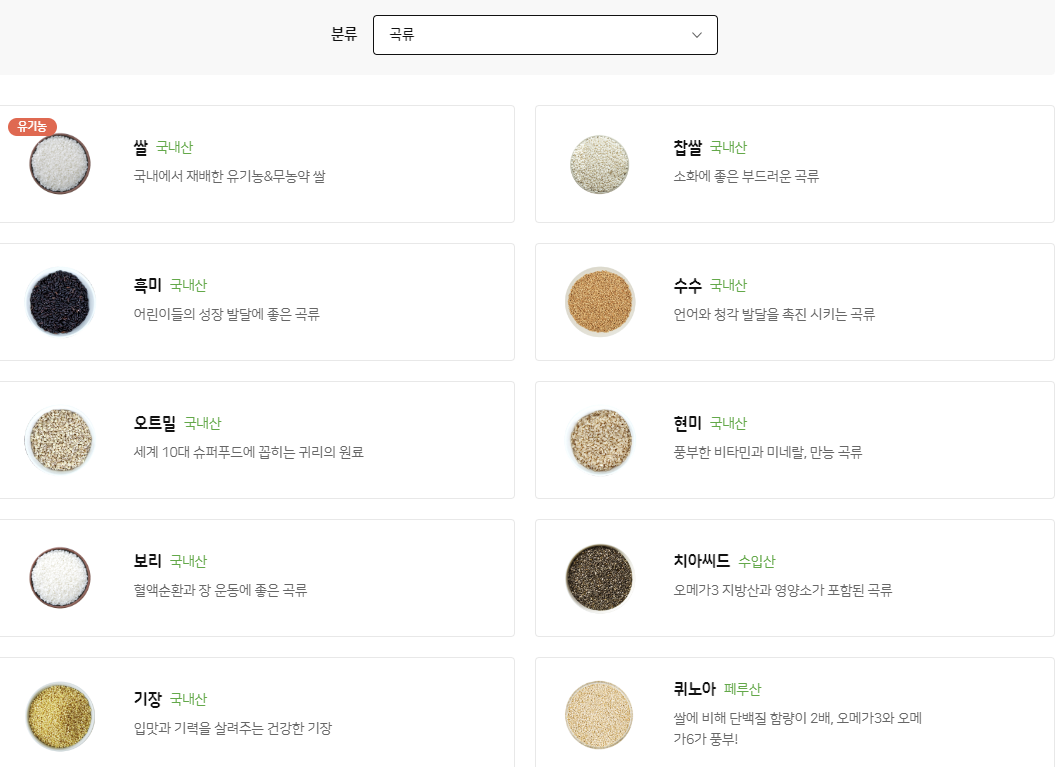Open the 찹쌀 product card
Screen dimensions: 1055x767
[795, 164]
